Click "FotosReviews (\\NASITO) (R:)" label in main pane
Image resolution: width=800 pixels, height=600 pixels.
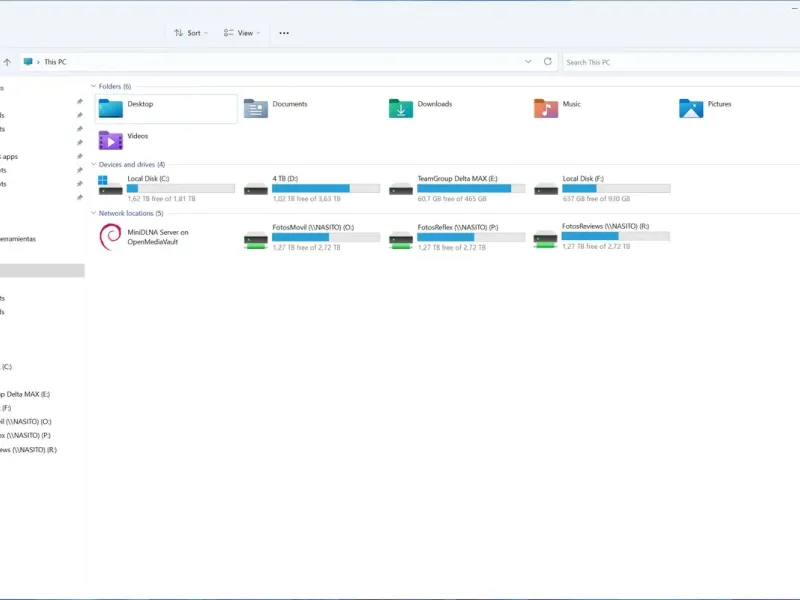pos(606,226)
